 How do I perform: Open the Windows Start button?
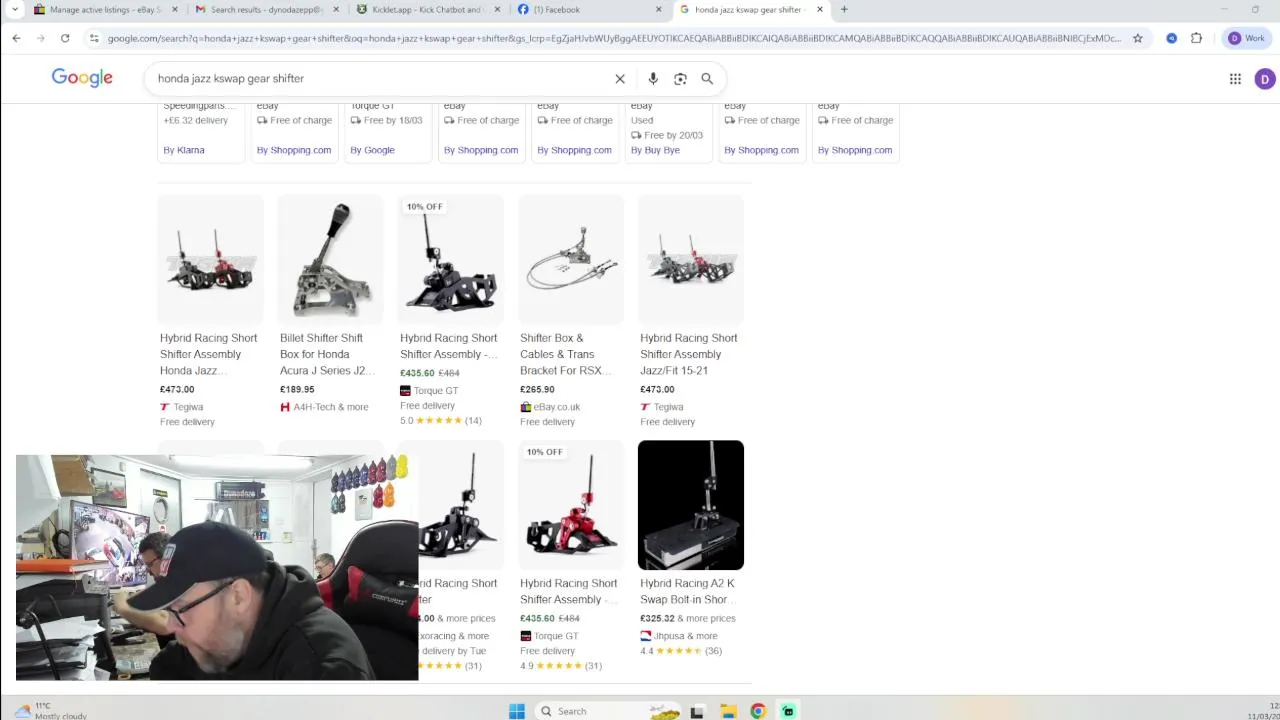pos(517,711)
